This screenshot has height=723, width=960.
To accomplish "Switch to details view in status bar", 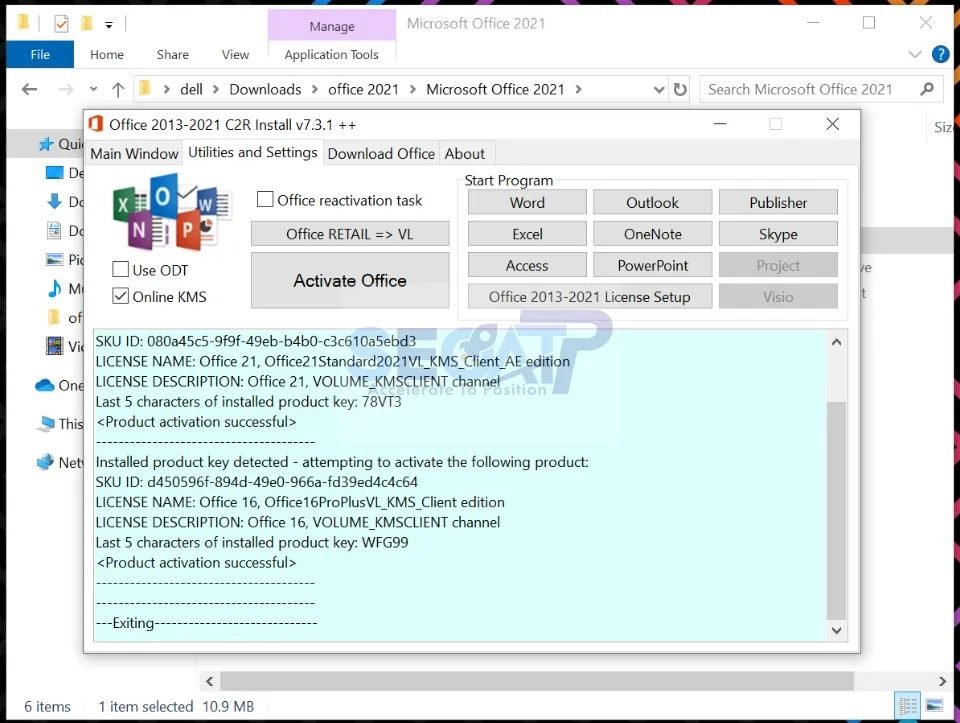I will point(908,706).
